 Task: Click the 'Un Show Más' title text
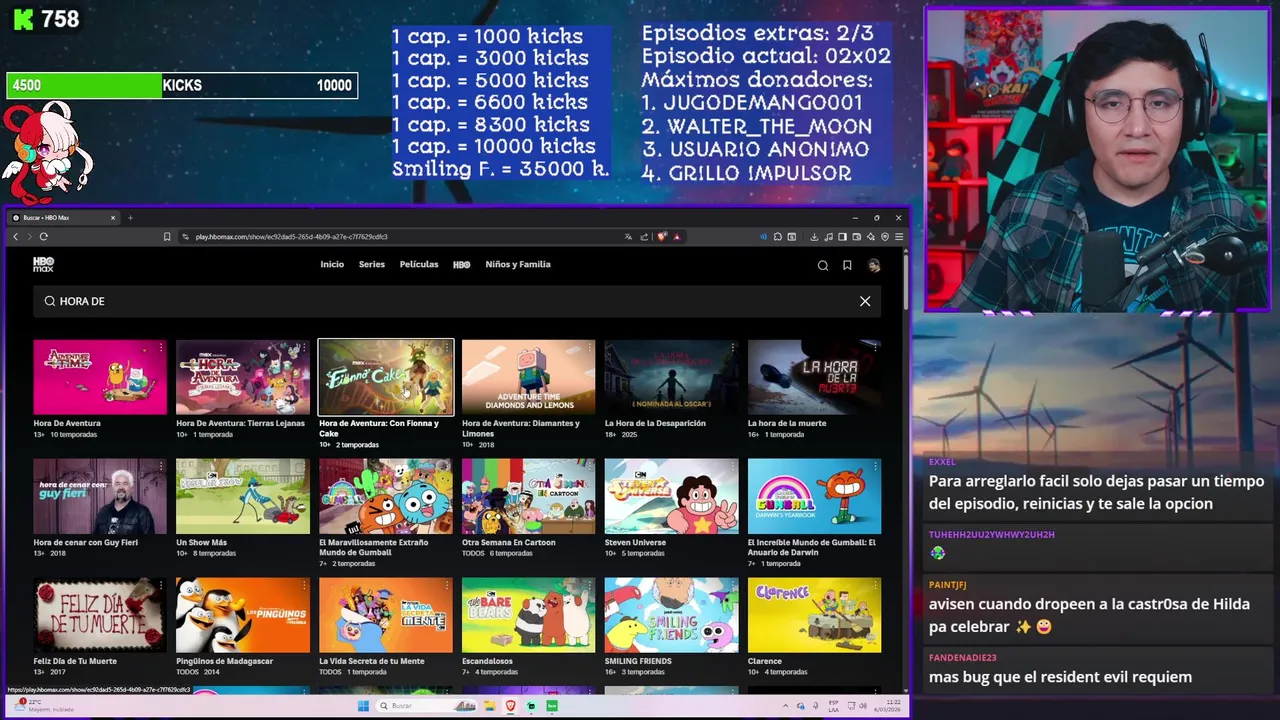(x=201, y=542)
